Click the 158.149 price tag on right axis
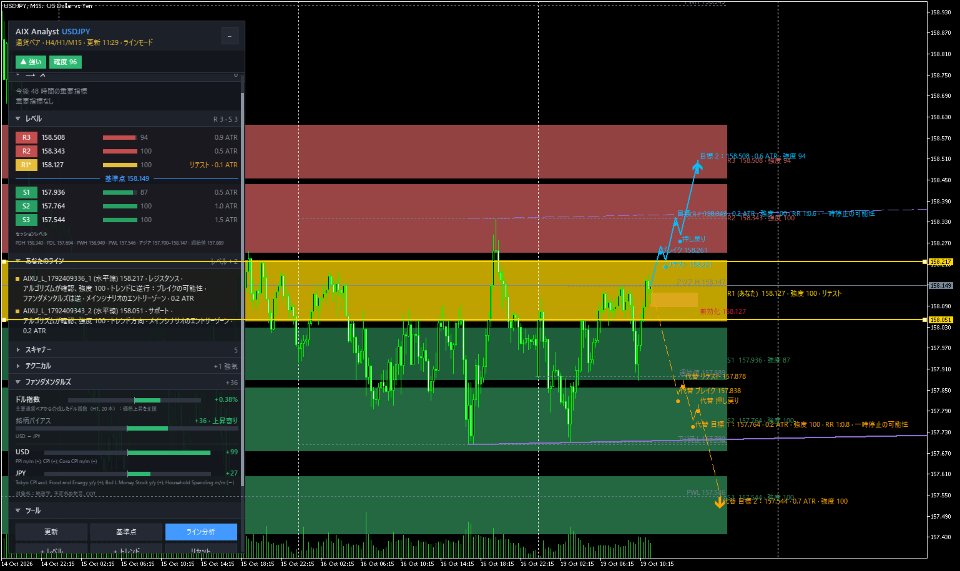The width and height of the screenshot is (960, 571). pos(941,285)
